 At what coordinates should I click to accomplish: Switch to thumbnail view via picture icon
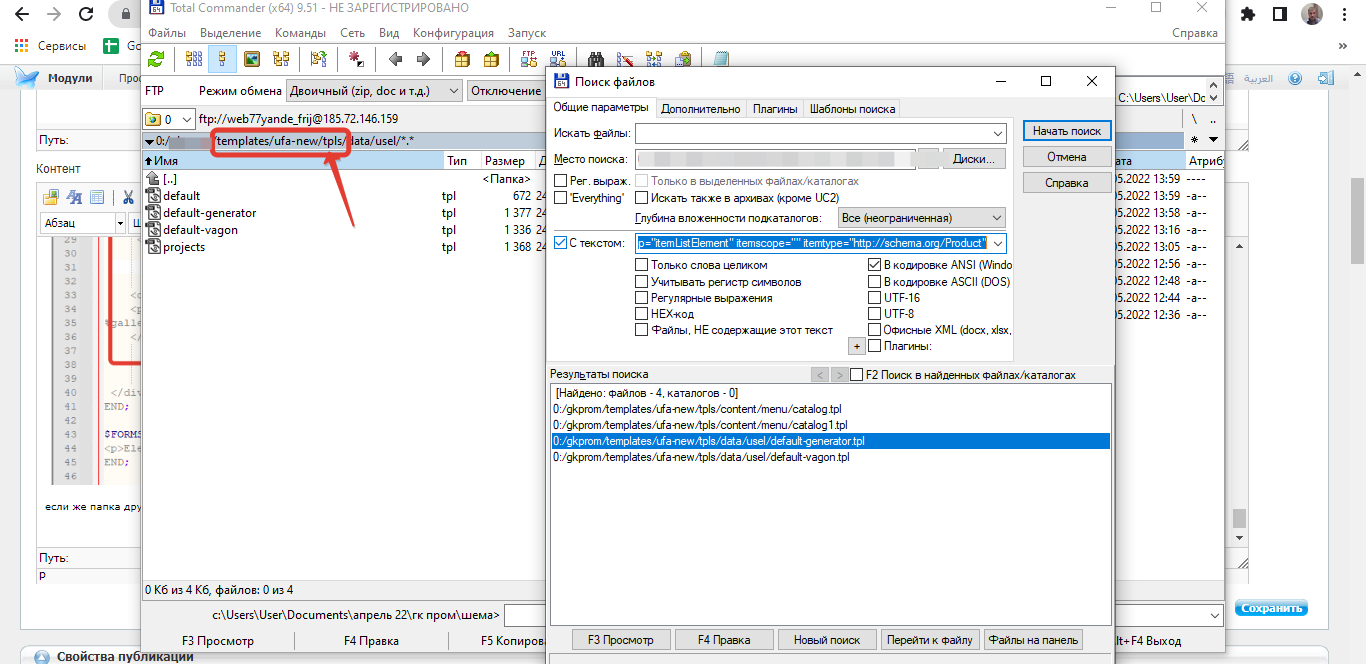(251, 59)
